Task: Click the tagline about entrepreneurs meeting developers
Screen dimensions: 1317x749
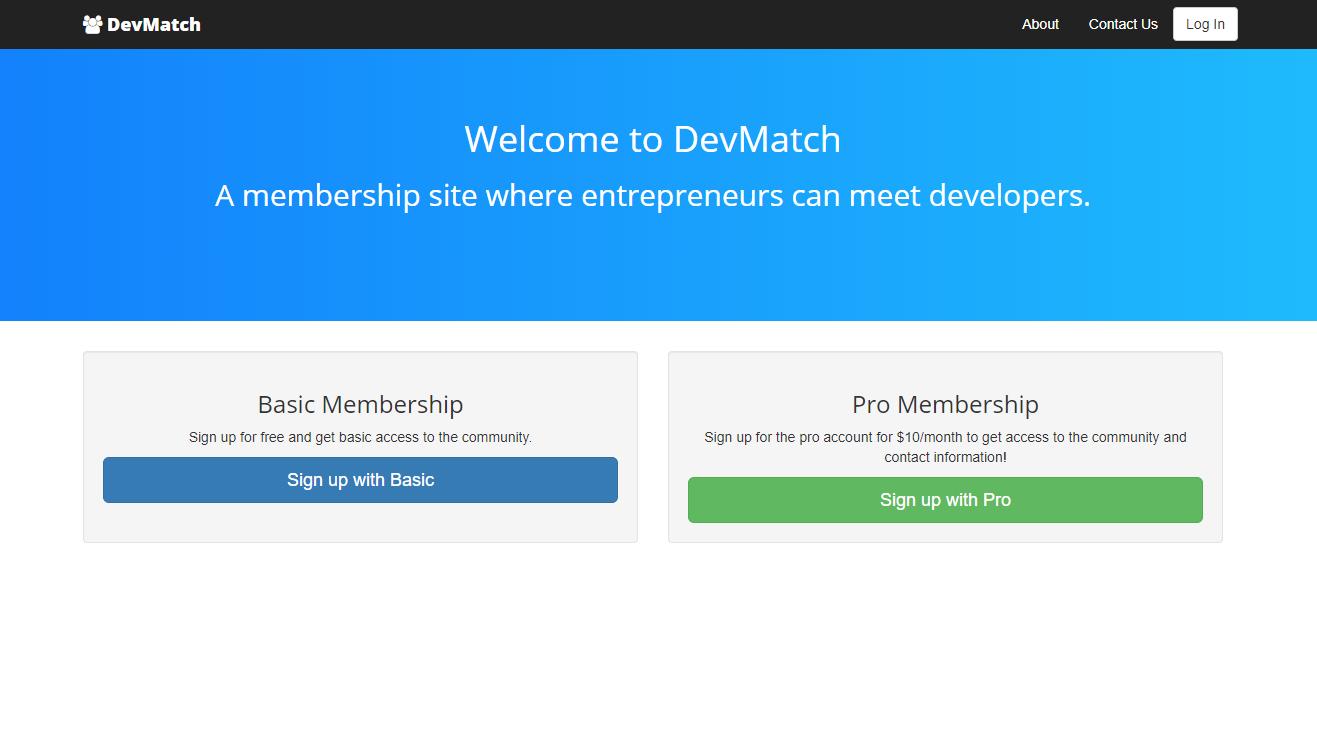Action: point(652,195)
